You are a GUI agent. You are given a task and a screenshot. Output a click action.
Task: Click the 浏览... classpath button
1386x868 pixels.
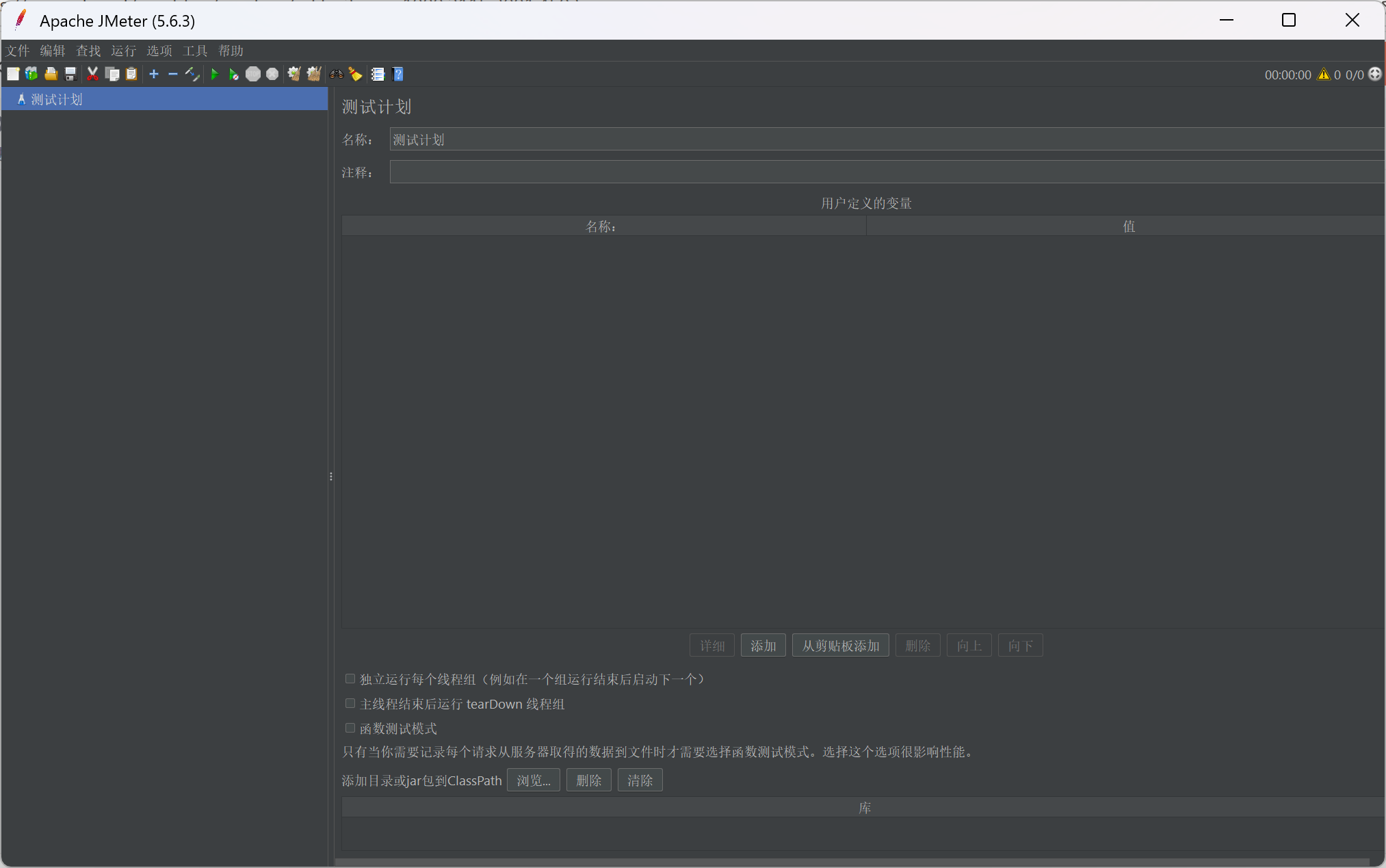click(x=534, y=780)
